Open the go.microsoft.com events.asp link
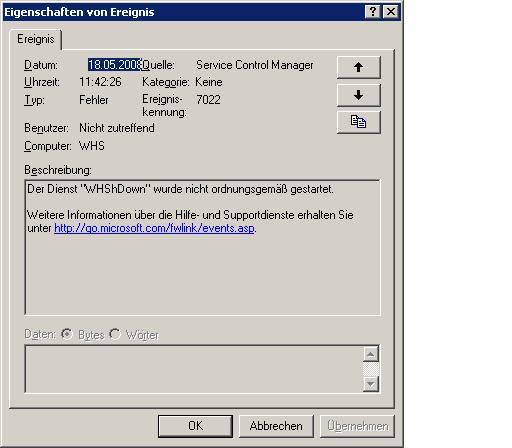The height and width of the screenshot is (448, 512). click(154, 228)
